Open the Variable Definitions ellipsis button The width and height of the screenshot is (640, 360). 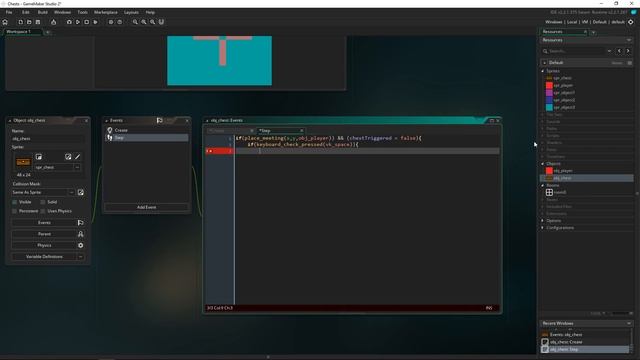(80, 257)
